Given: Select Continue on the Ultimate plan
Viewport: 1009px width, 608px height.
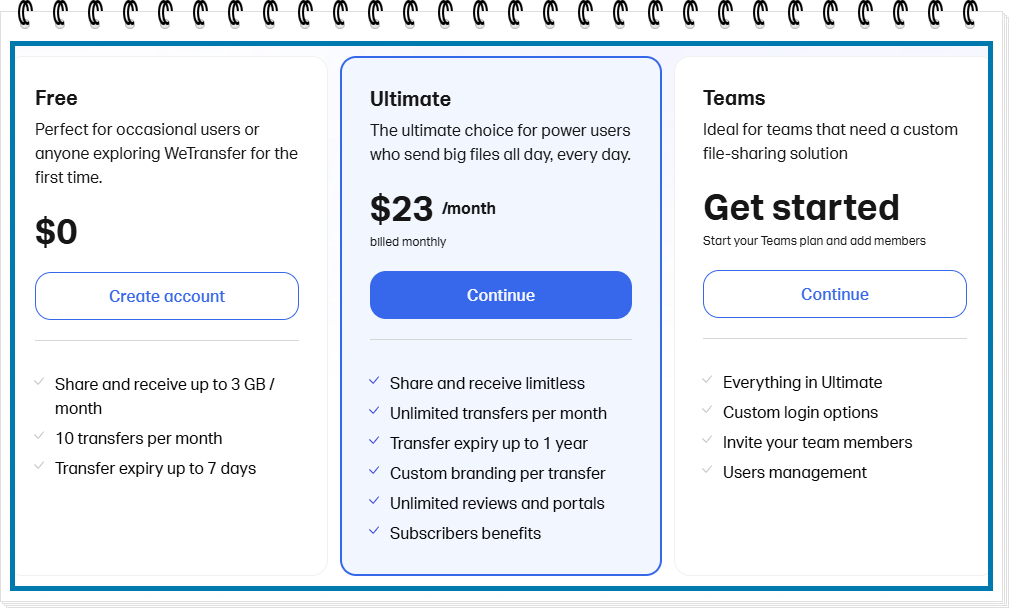Looking at the screenshot, I should (x=501, y=295).
